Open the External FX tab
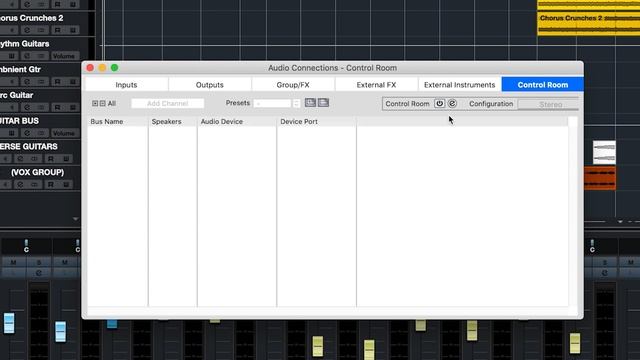This screenshot has height=360, width=640. click(376, 84)
